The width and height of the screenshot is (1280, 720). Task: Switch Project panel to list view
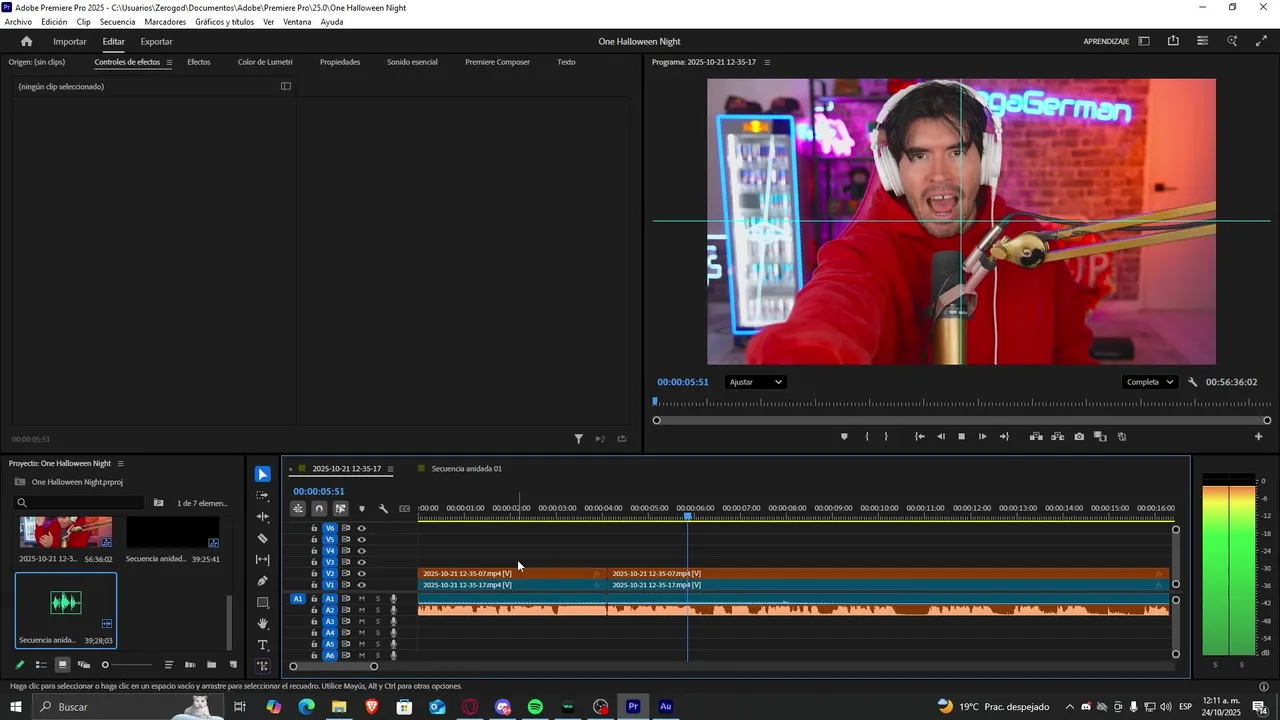pos(41,665)
